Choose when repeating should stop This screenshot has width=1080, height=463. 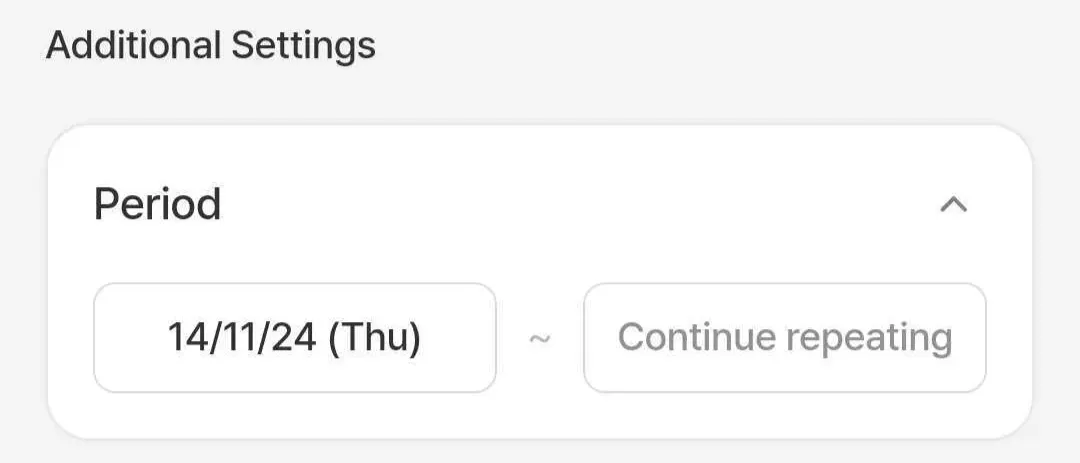(x=784, y=338)
